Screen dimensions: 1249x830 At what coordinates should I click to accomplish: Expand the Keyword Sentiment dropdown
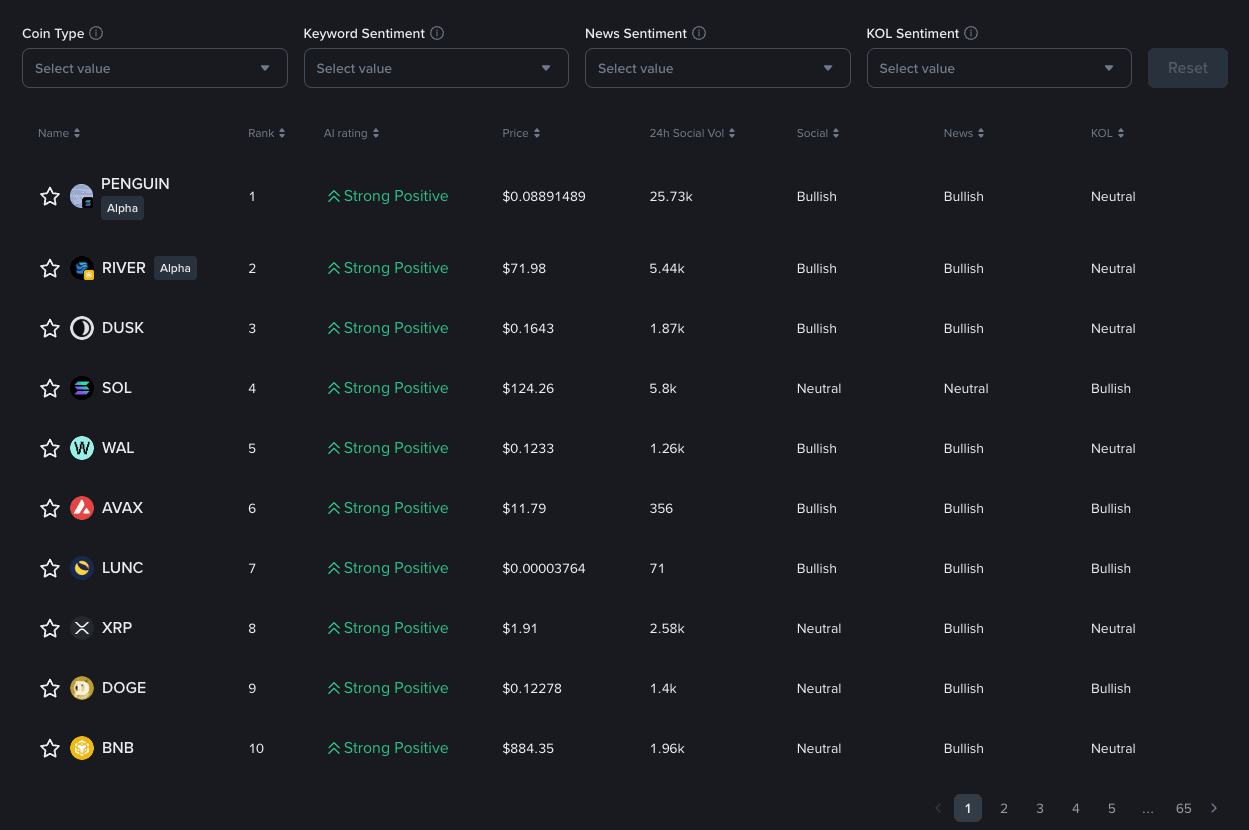click(x=436, y=68)
